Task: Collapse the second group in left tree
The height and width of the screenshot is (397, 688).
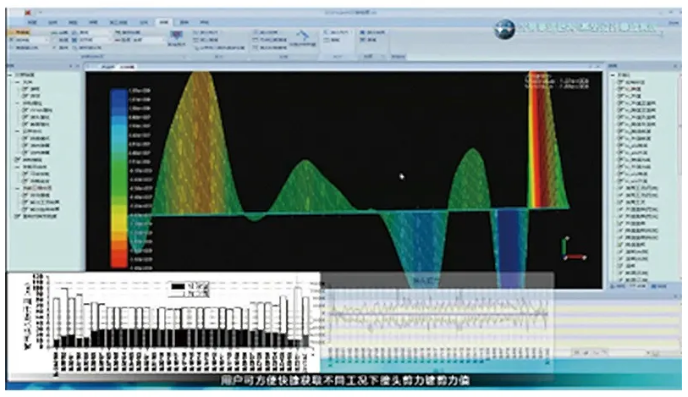Action: (18, 103)
